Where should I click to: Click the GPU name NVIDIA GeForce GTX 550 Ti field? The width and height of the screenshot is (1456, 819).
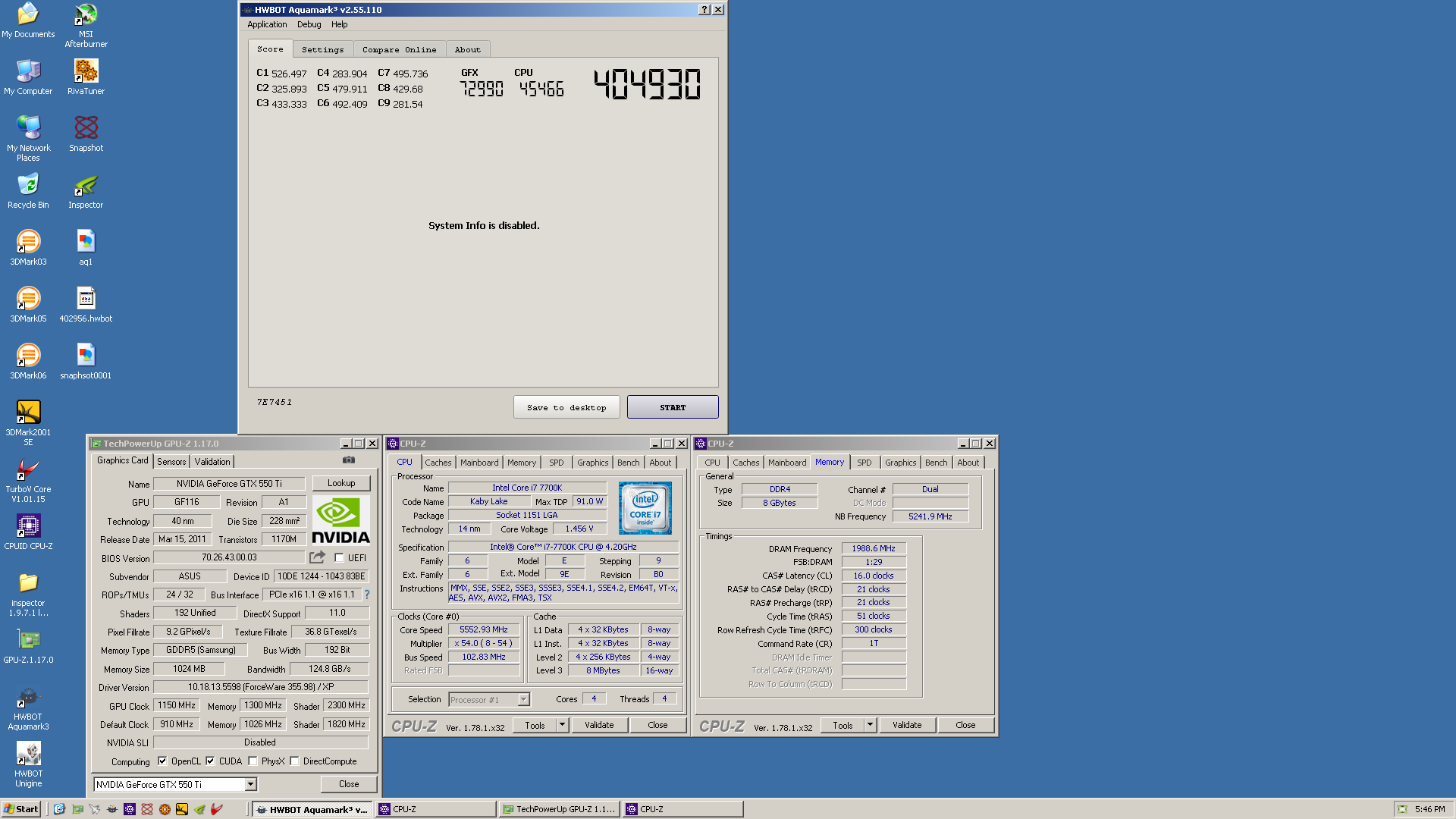(x=229, y=484)
